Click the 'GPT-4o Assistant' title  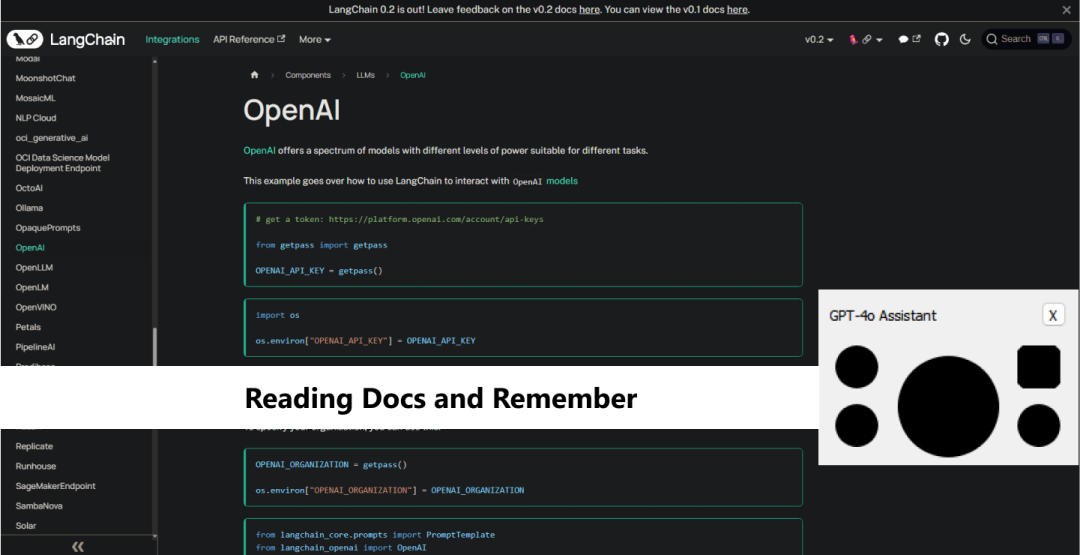tap(882, 315)
